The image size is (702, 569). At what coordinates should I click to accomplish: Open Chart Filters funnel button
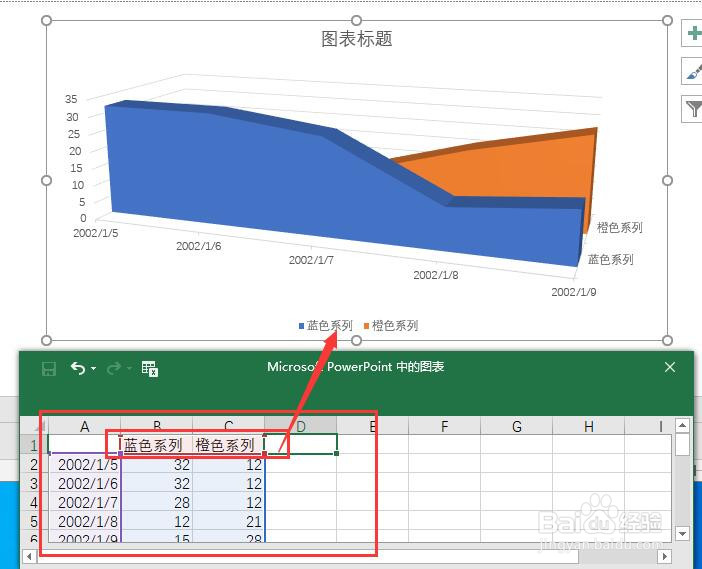pos(693,108)
